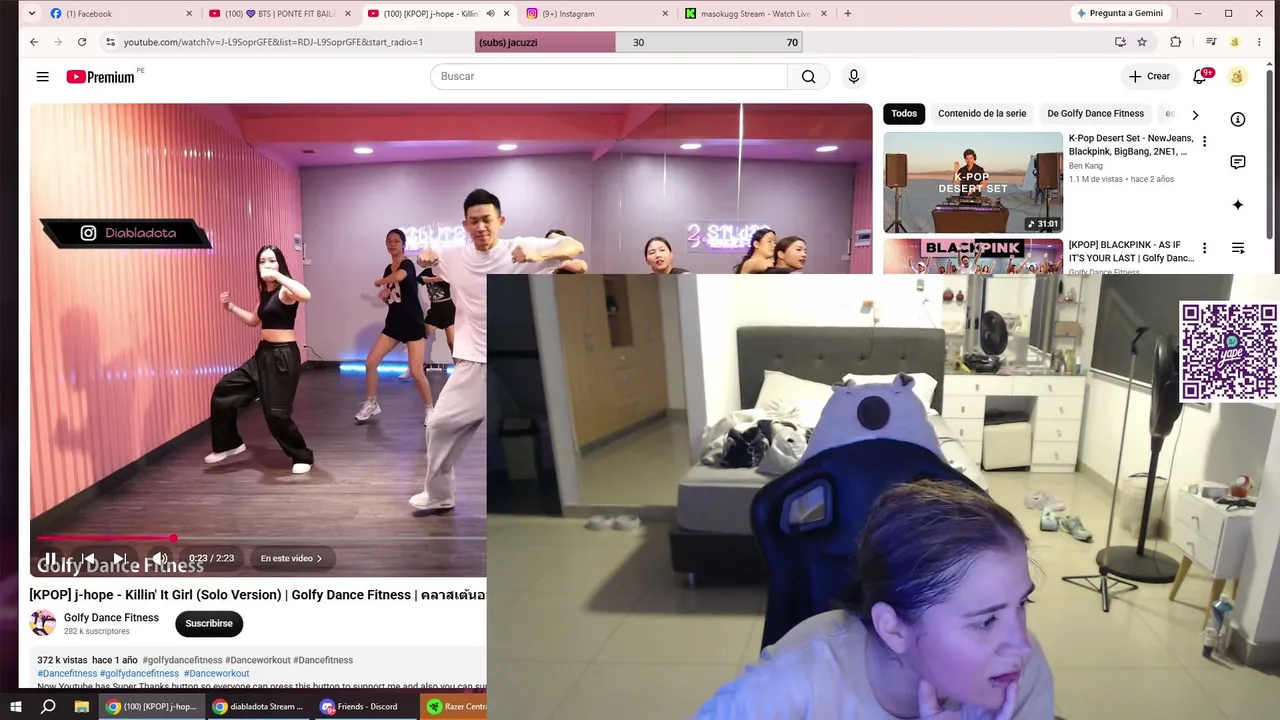Show more filter chips with right arrow
The height and width of the screenshot is (720, 1280).
(x=1195, y=115)
